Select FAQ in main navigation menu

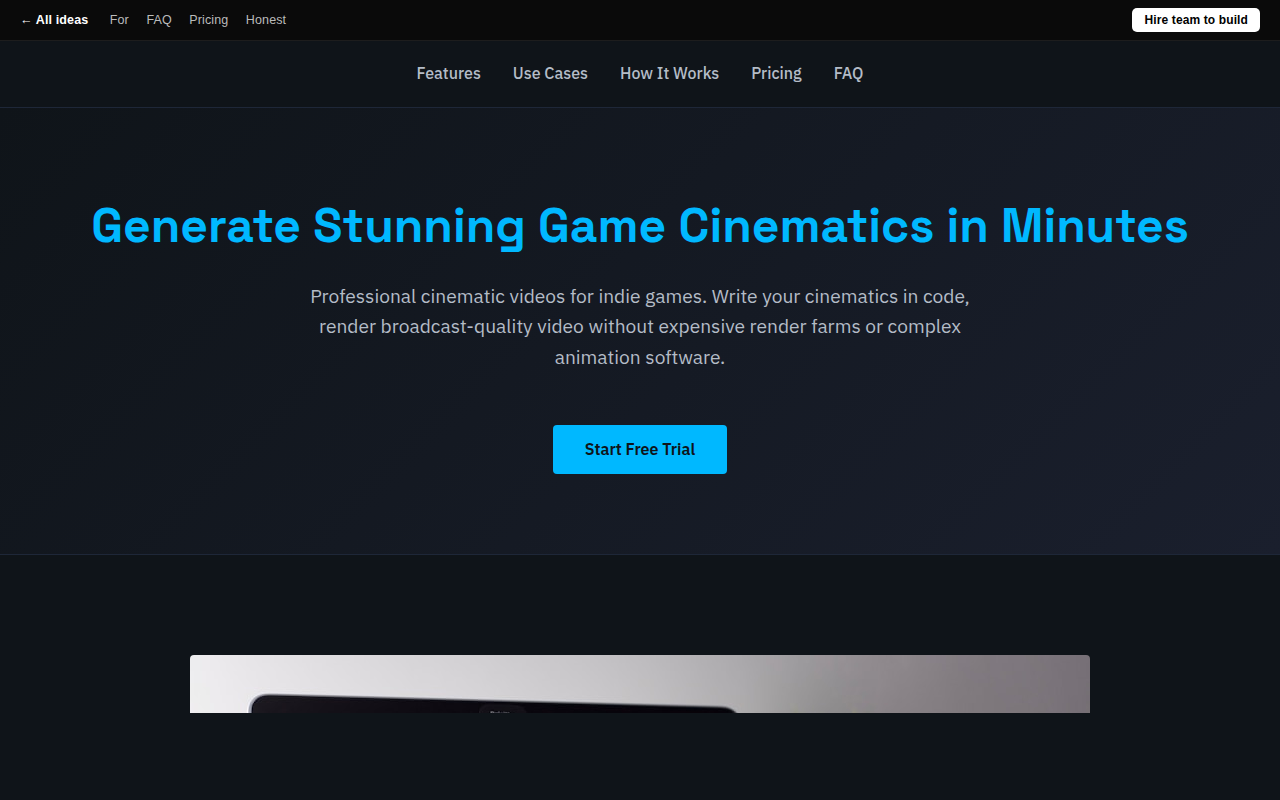point(848,73)
